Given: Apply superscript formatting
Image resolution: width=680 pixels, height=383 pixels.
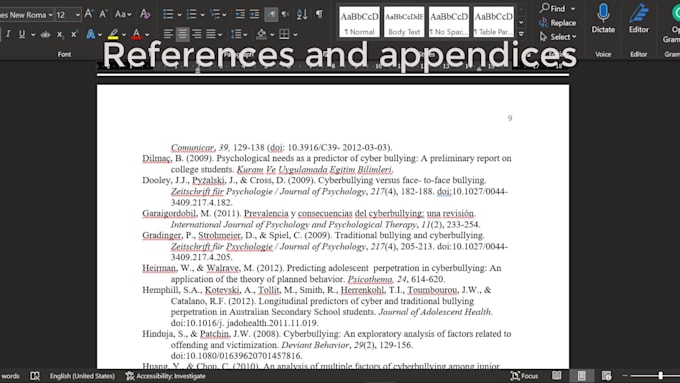Looking at the screenshot, I should tap(74, 34).
